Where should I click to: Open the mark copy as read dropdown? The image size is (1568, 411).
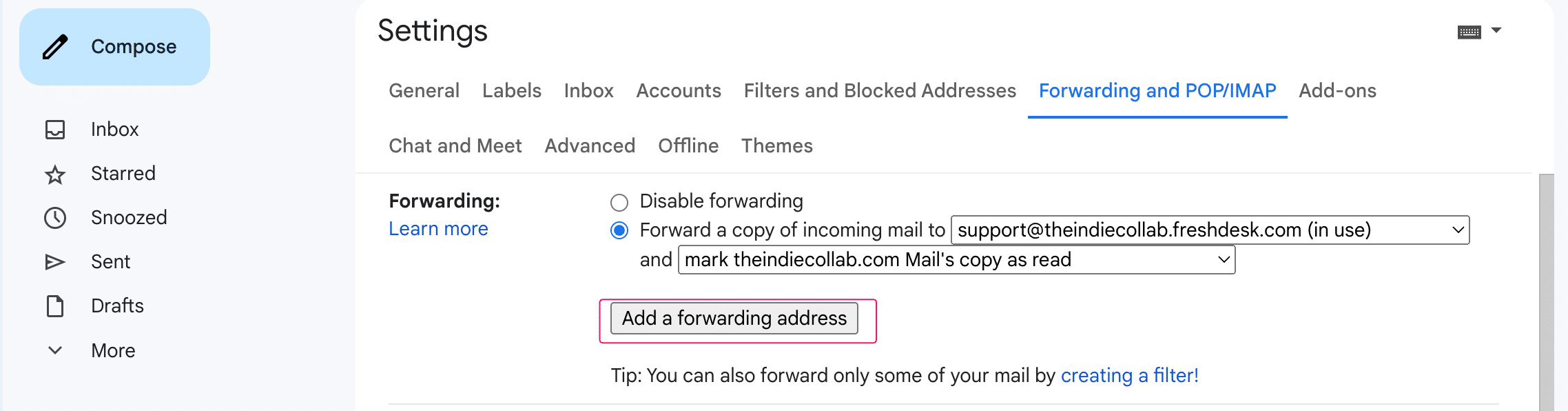click(x=956, y=260)
